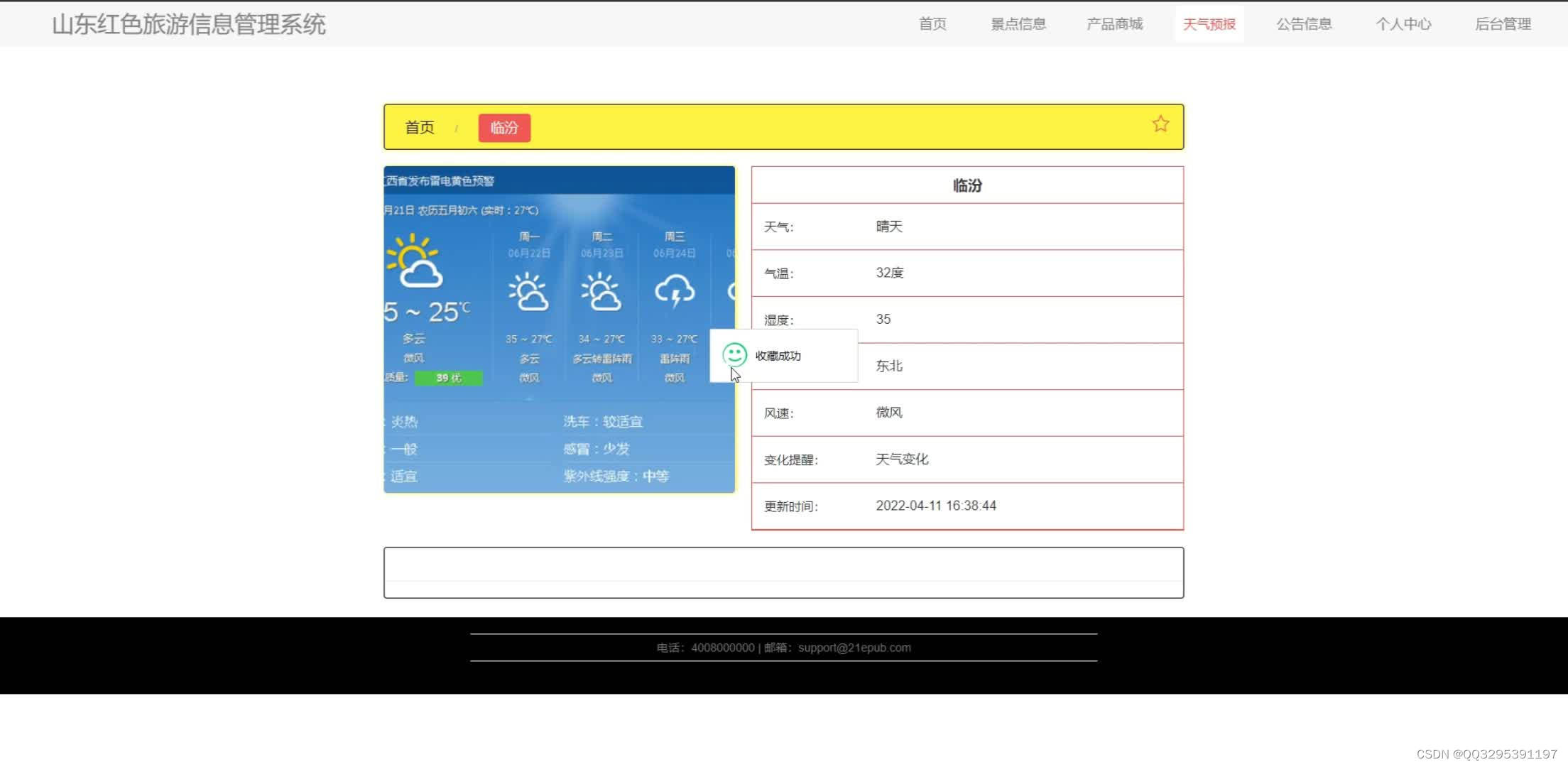The image size is (1568, 767).
Task: Click the wind speed value 微风
Action: (x=889, y=413)
